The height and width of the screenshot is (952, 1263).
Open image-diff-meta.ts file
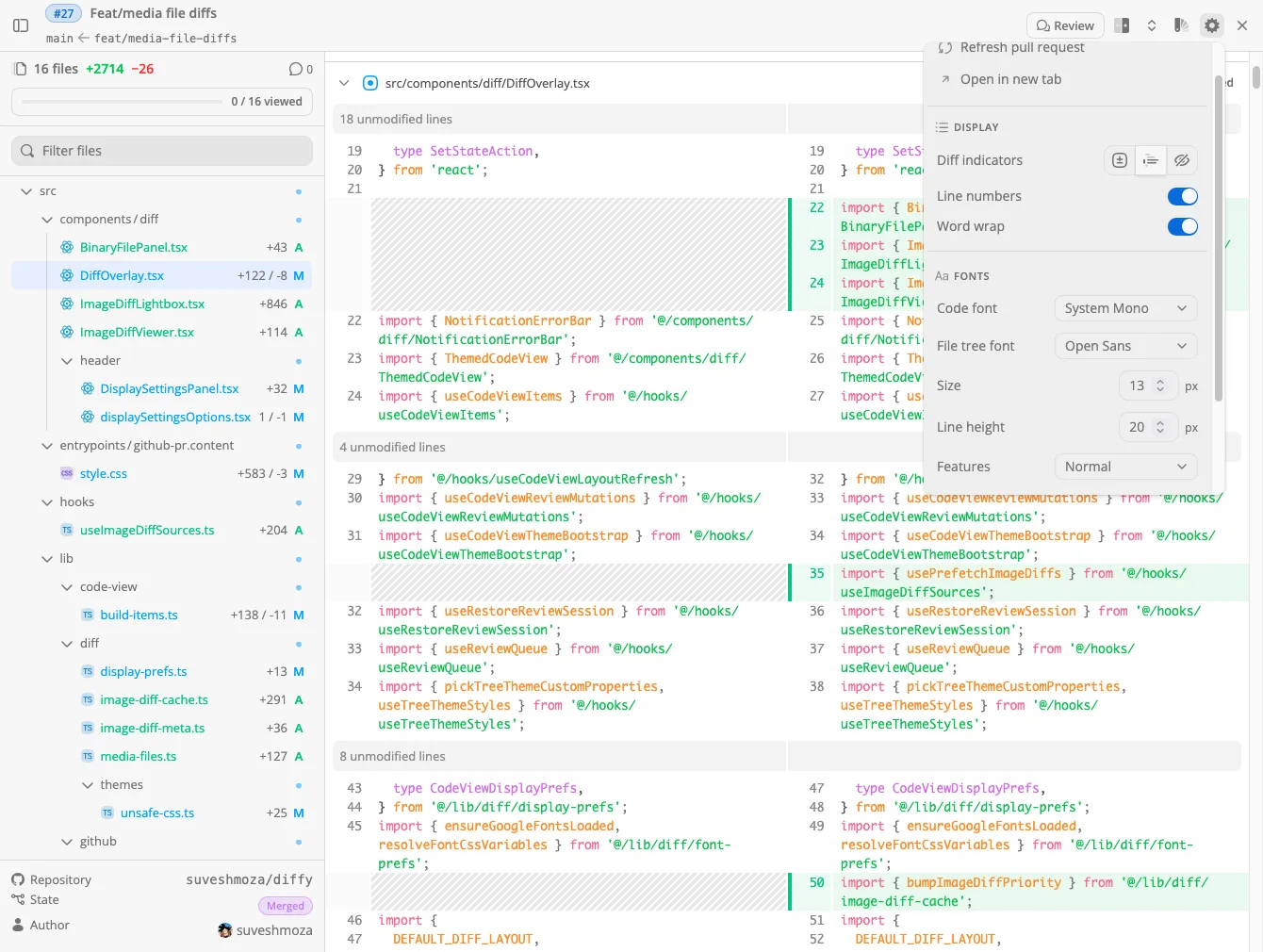tap(162, 728)
